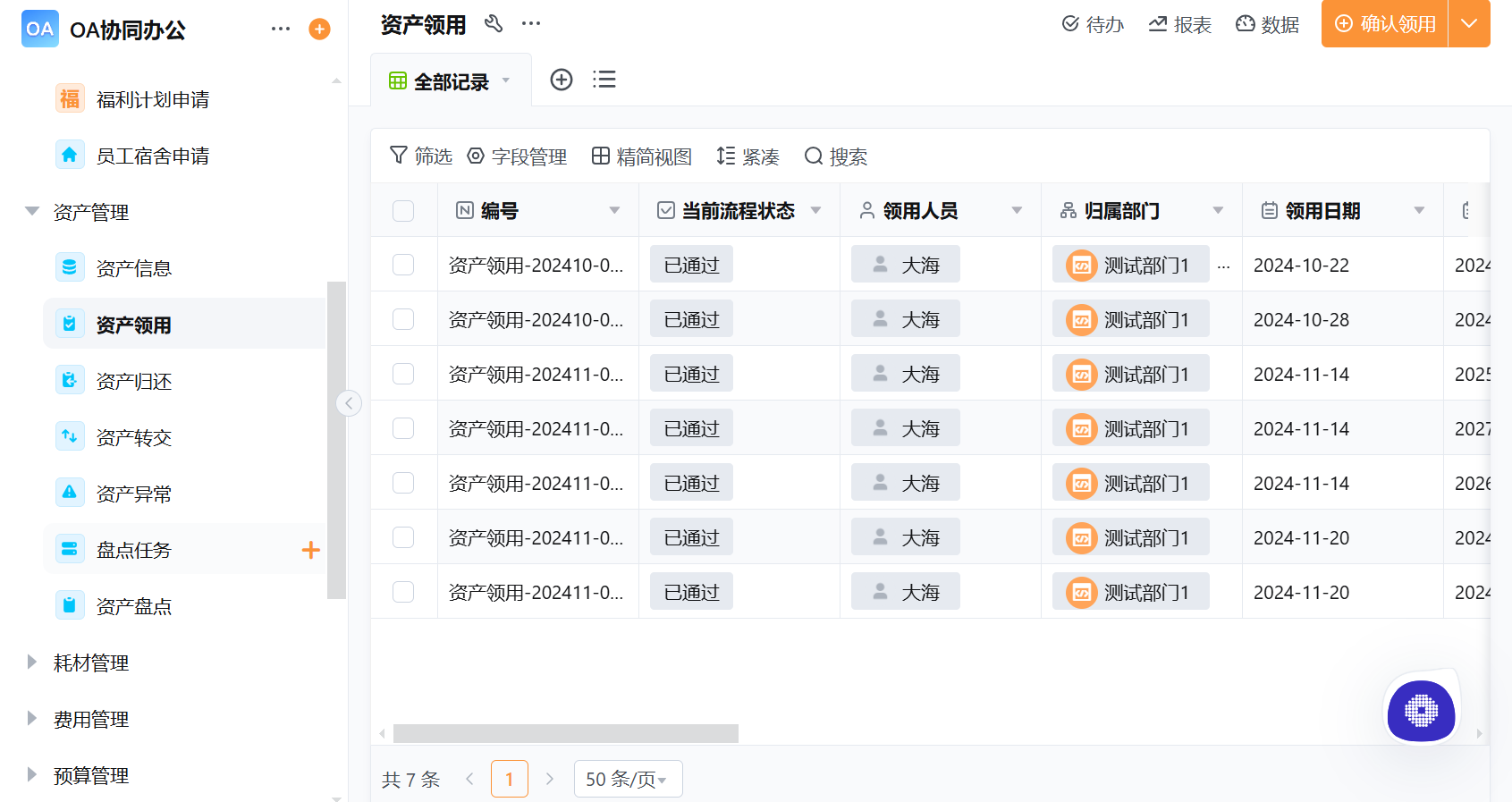Check the last row's checkbox
The image size is (1512, 802).
coord(403,592)
